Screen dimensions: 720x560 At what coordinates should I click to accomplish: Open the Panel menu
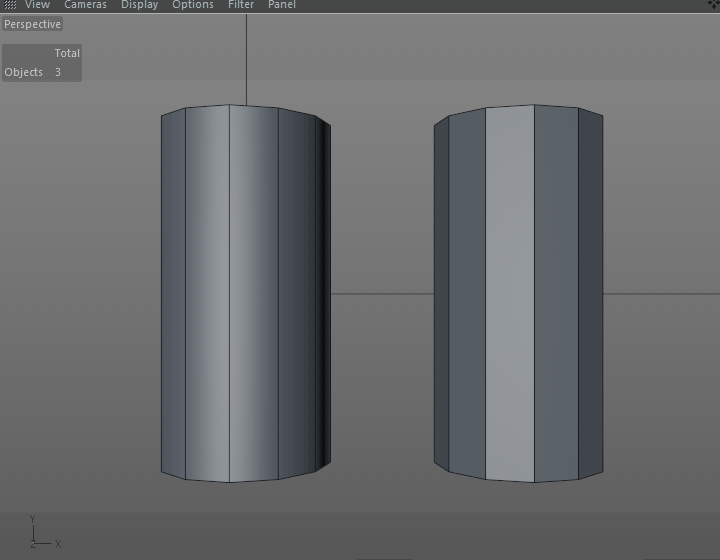coord(281,5)
